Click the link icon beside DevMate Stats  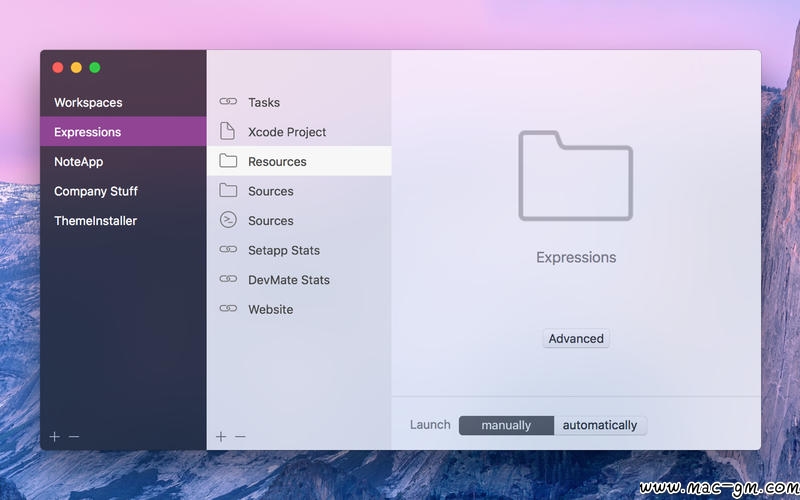point(228,279)
